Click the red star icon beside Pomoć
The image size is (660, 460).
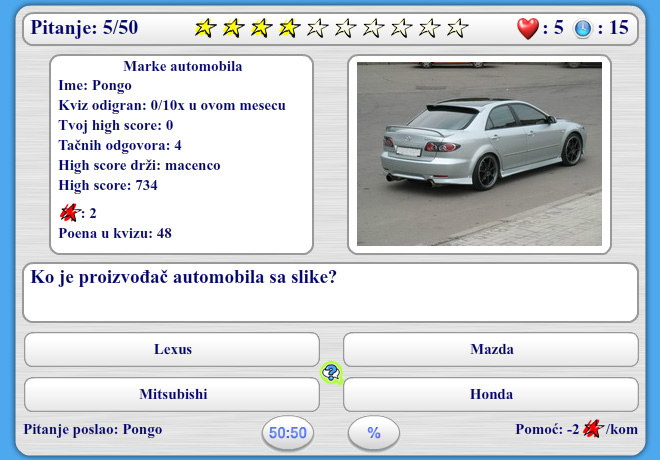point(593,429)
